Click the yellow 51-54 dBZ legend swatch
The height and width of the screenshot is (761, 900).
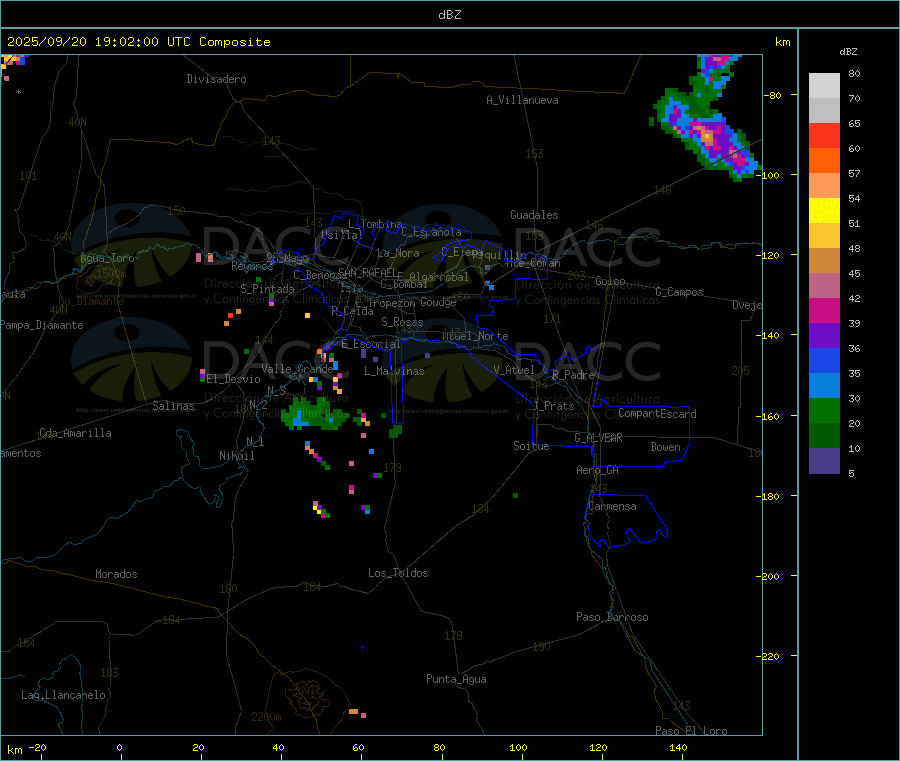[x=824, y=211]
